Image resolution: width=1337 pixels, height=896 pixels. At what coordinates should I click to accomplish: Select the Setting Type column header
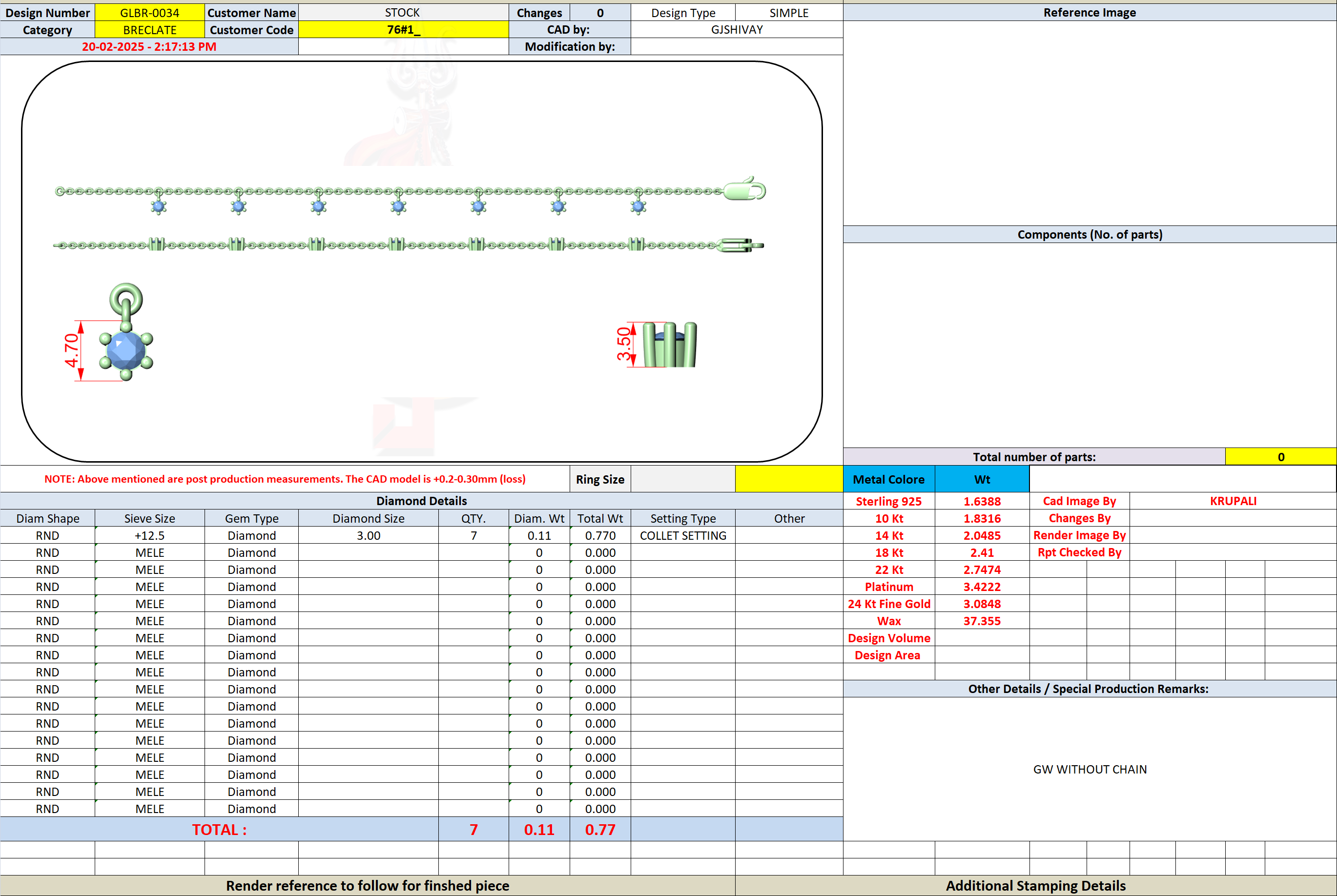point(683,518)
